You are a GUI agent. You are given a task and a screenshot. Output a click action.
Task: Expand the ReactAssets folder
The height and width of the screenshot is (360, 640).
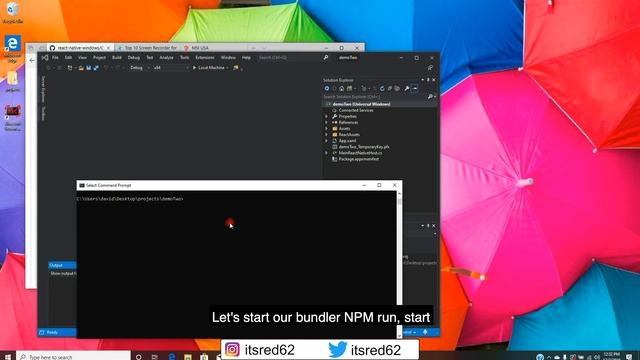[x=326, y=135]
